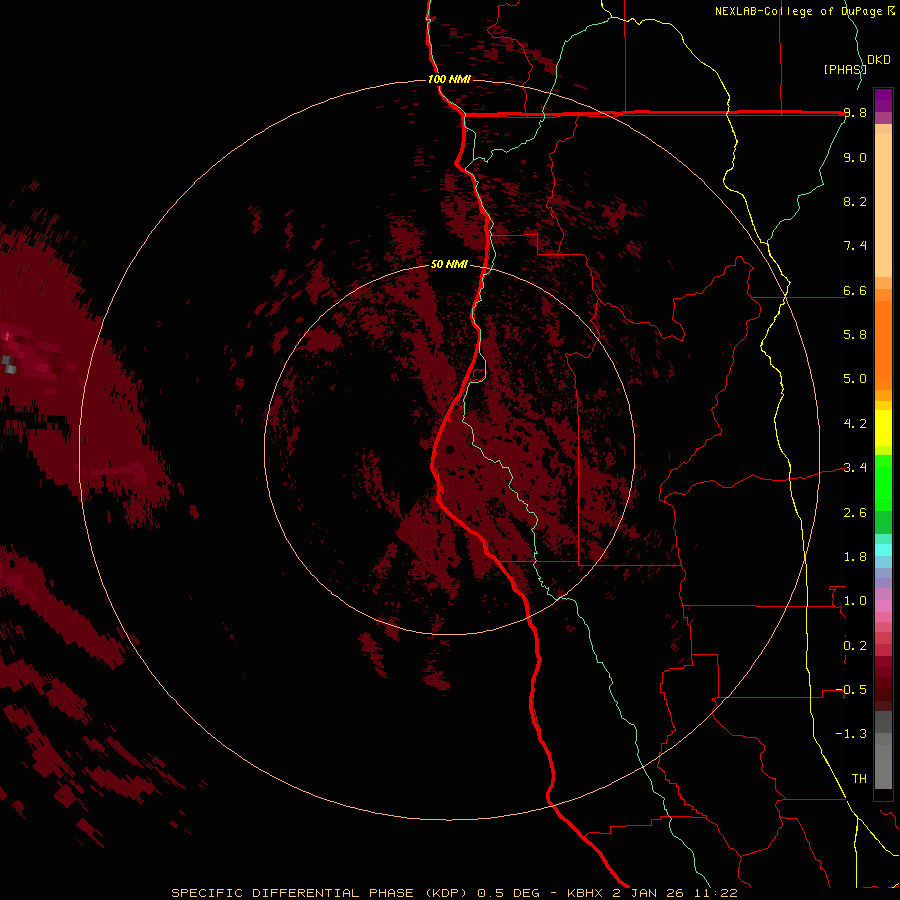The width and height of the screenshot is (900, 900).
Task: Click the 5.8 legend value
Action: (x=855, y=335)
